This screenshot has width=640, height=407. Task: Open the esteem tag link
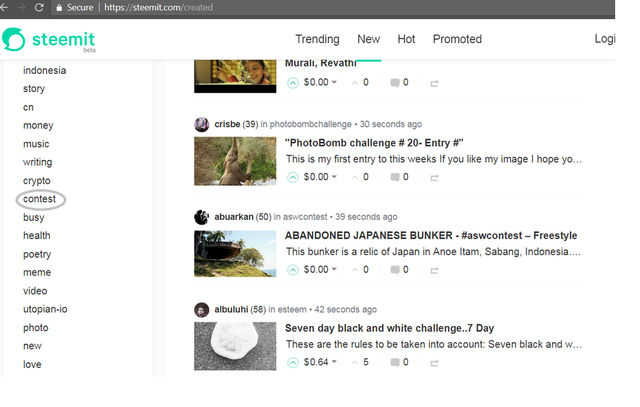(x=292, y=309)
